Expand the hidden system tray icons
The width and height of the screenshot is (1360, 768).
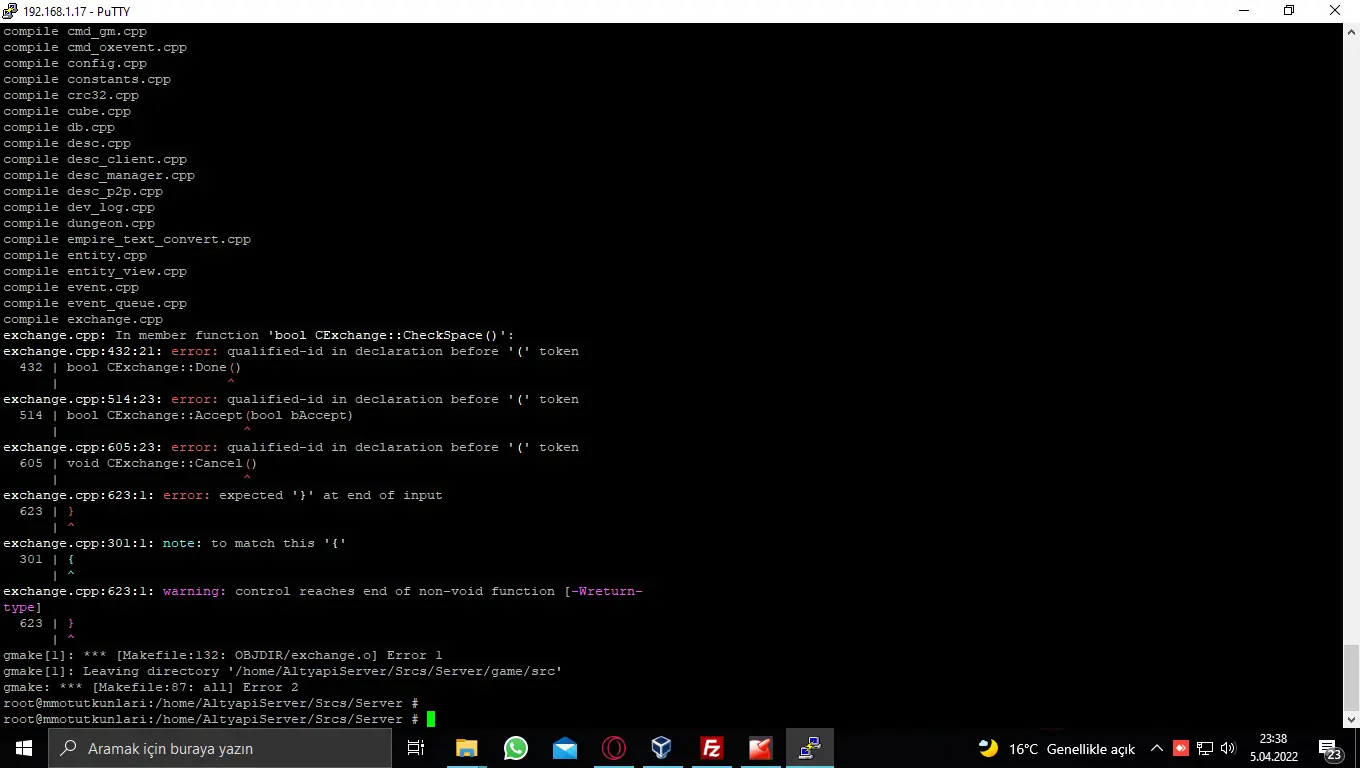click(1156, 747)
